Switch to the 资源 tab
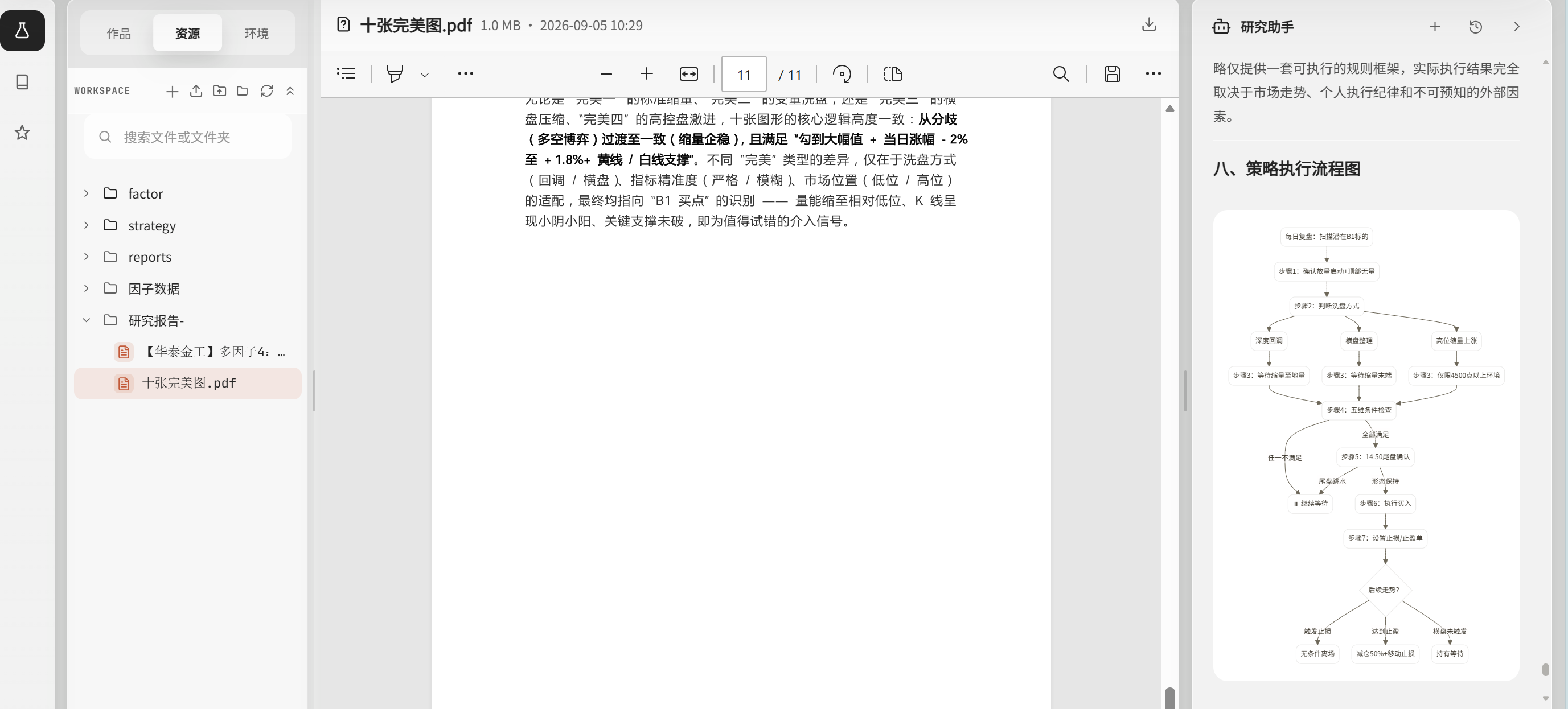1568x709 pixels. (x=187, y=33)
